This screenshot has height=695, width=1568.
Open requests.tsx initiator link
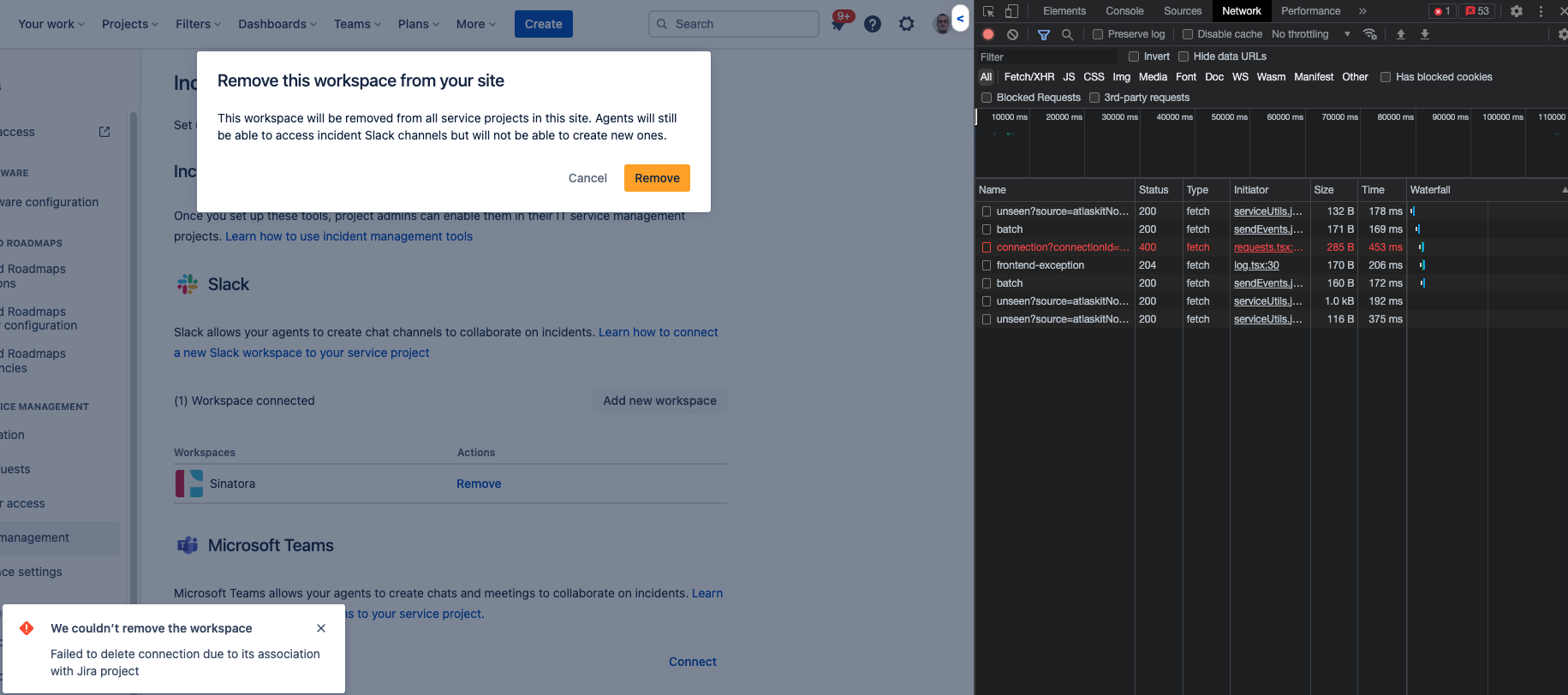1267,247
